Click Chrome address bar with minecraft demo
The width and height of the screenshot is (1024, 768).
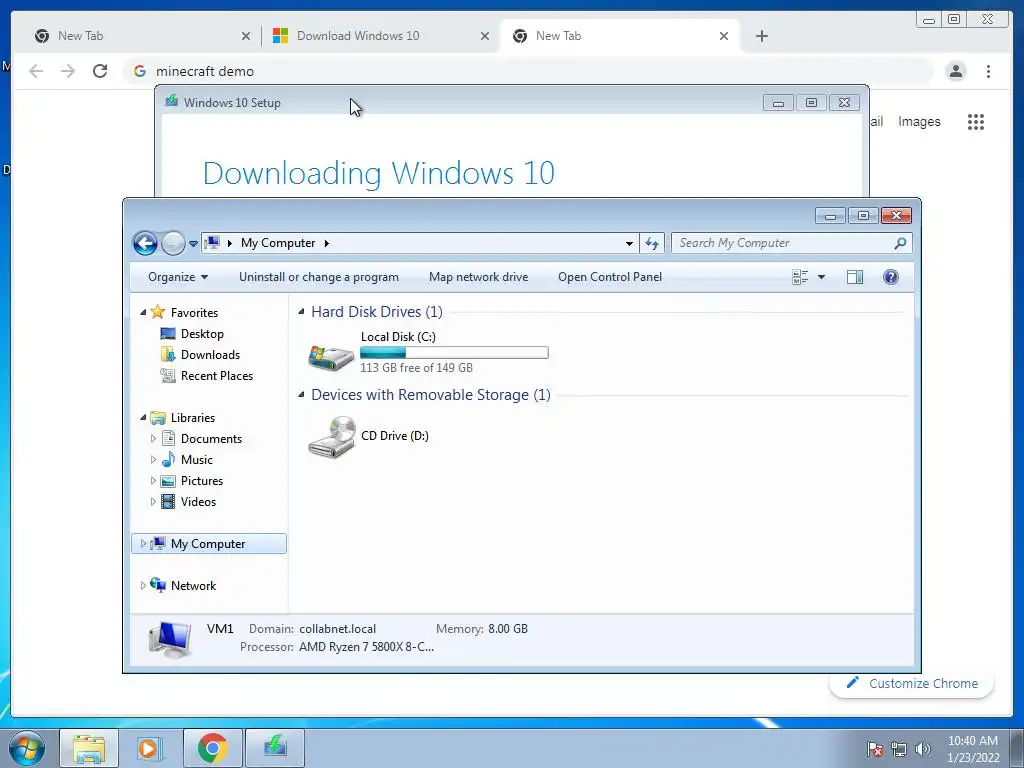pyautogui.click(x=527, y=71)
